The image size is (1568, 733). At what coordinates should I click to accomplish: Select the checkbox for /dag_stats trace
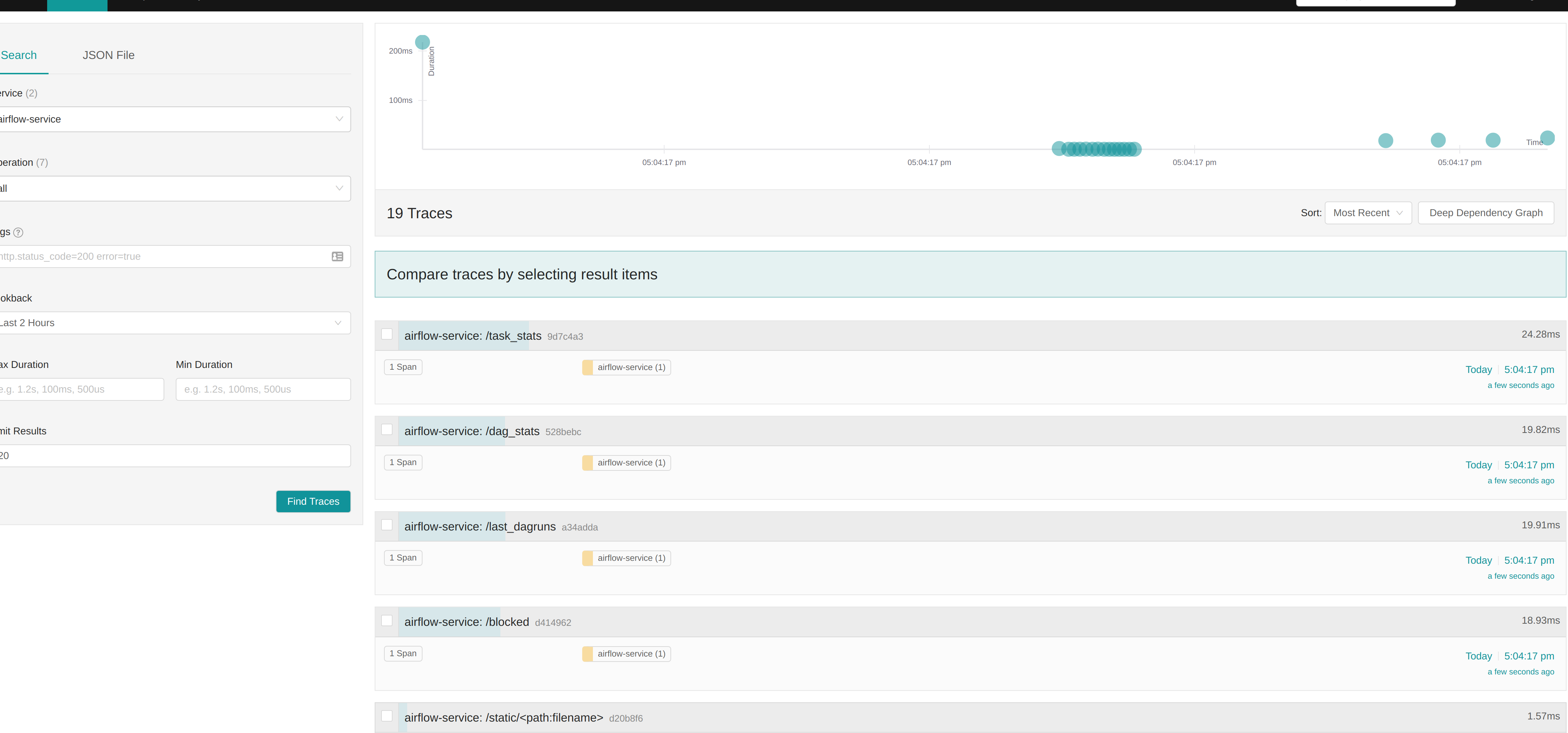[386, 430]
